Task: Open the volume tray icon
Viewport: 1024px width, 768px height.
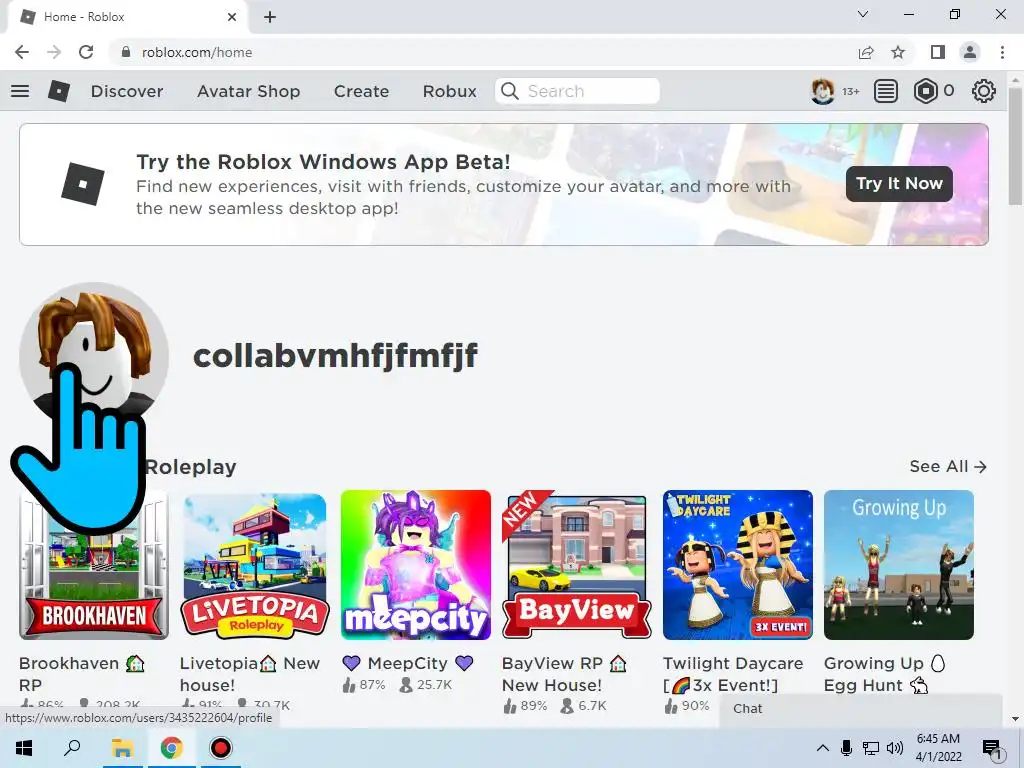Action: (895, 748)
